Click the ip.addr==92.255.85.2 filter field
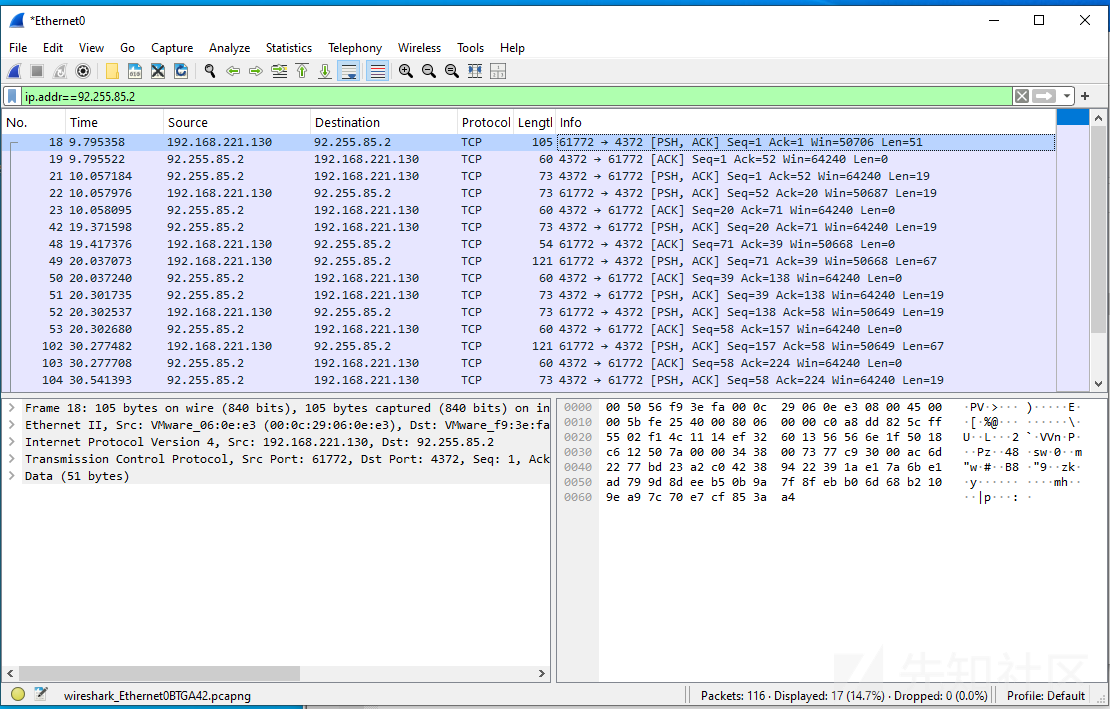Screen dimensions: 1110x709 click(x=517, y=96)
